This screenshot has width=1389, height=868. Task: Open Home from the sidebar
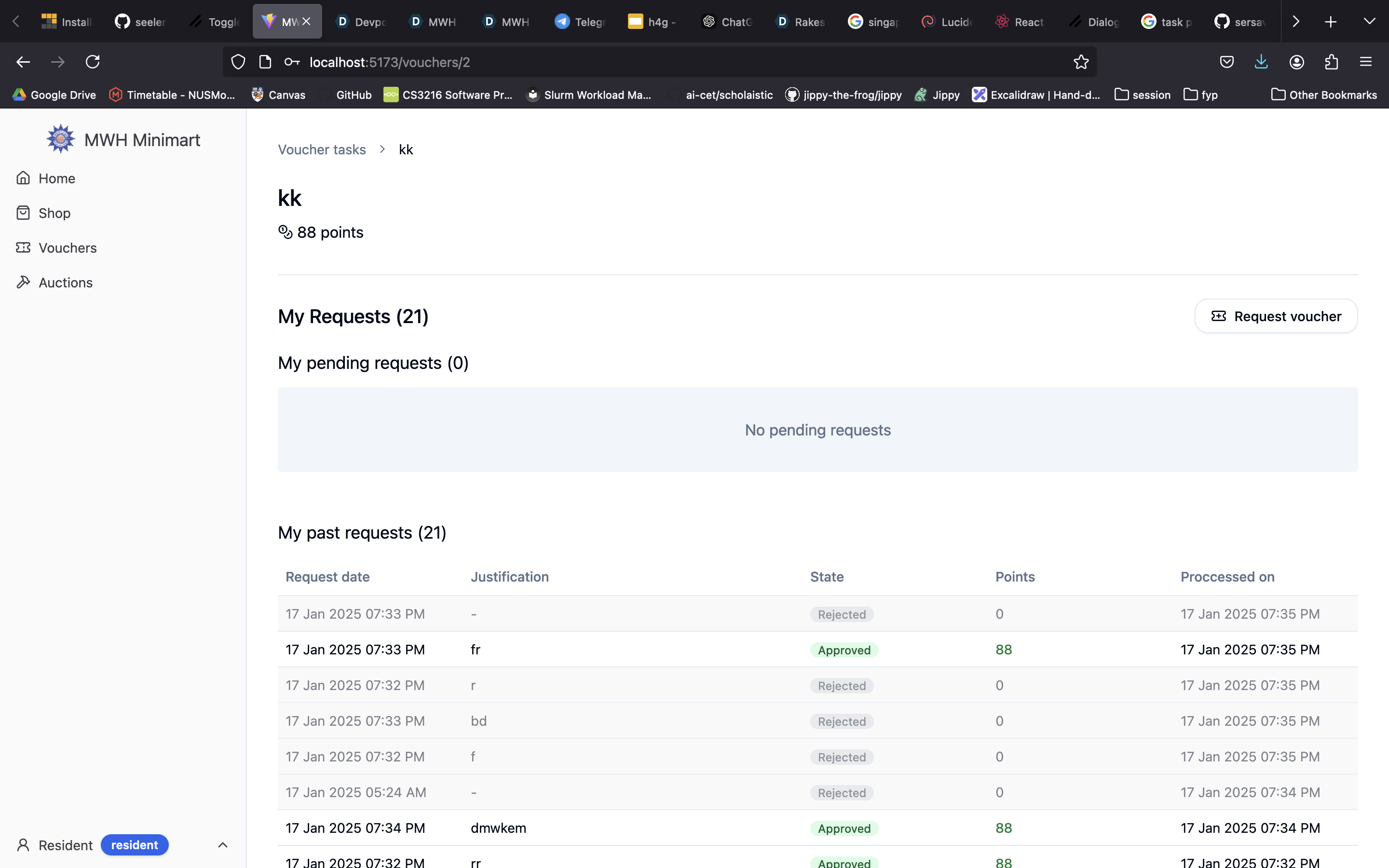point(56,178)
